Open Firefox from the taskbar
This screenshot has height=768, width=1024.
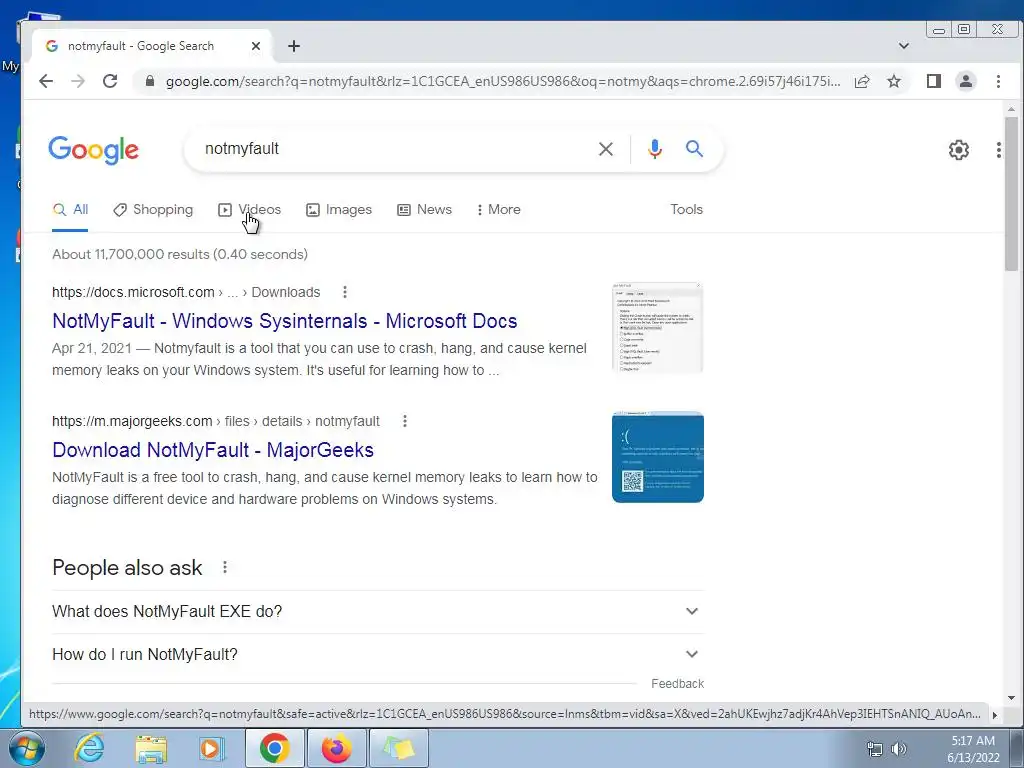click(x=336, y=748)
